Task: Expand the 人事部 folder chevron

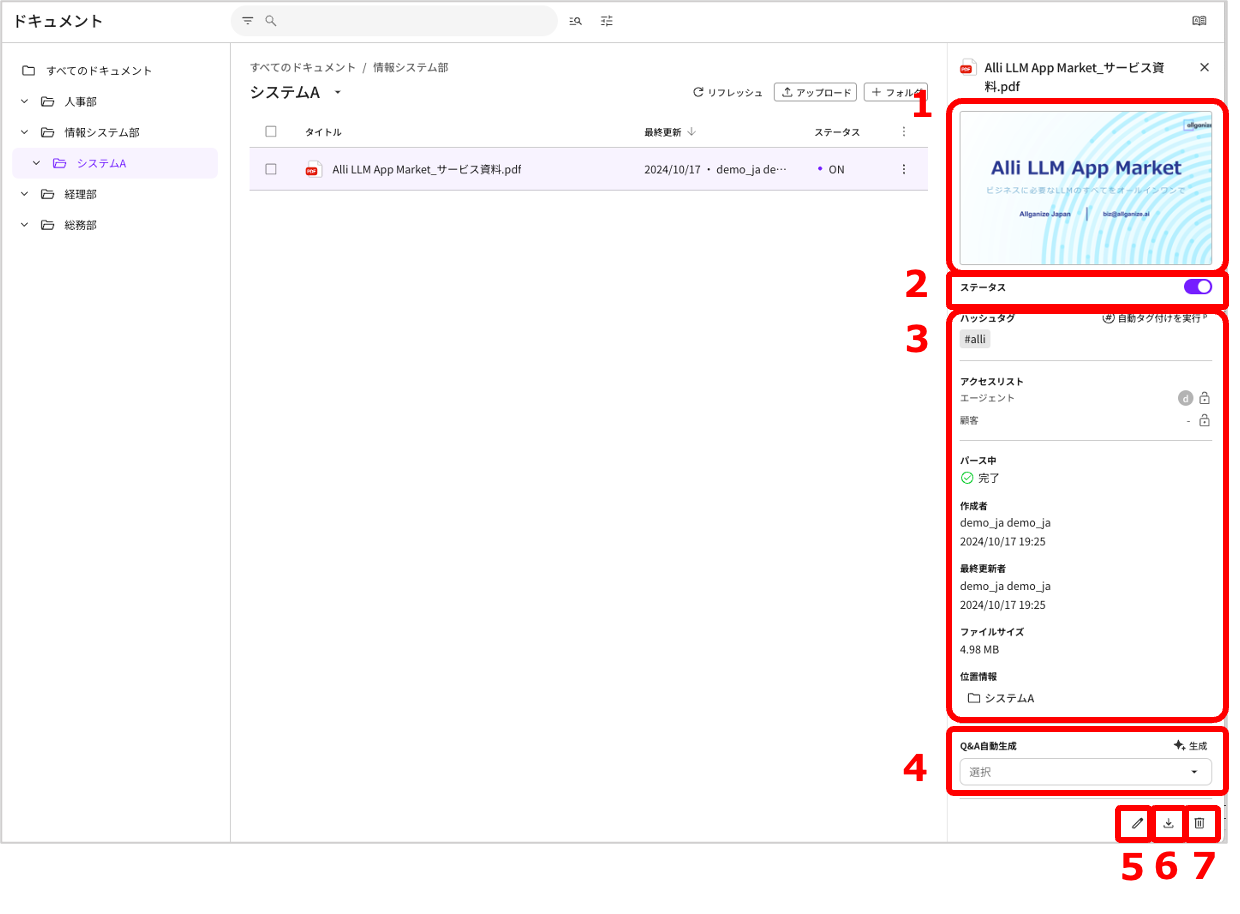Action: (25, 102)
